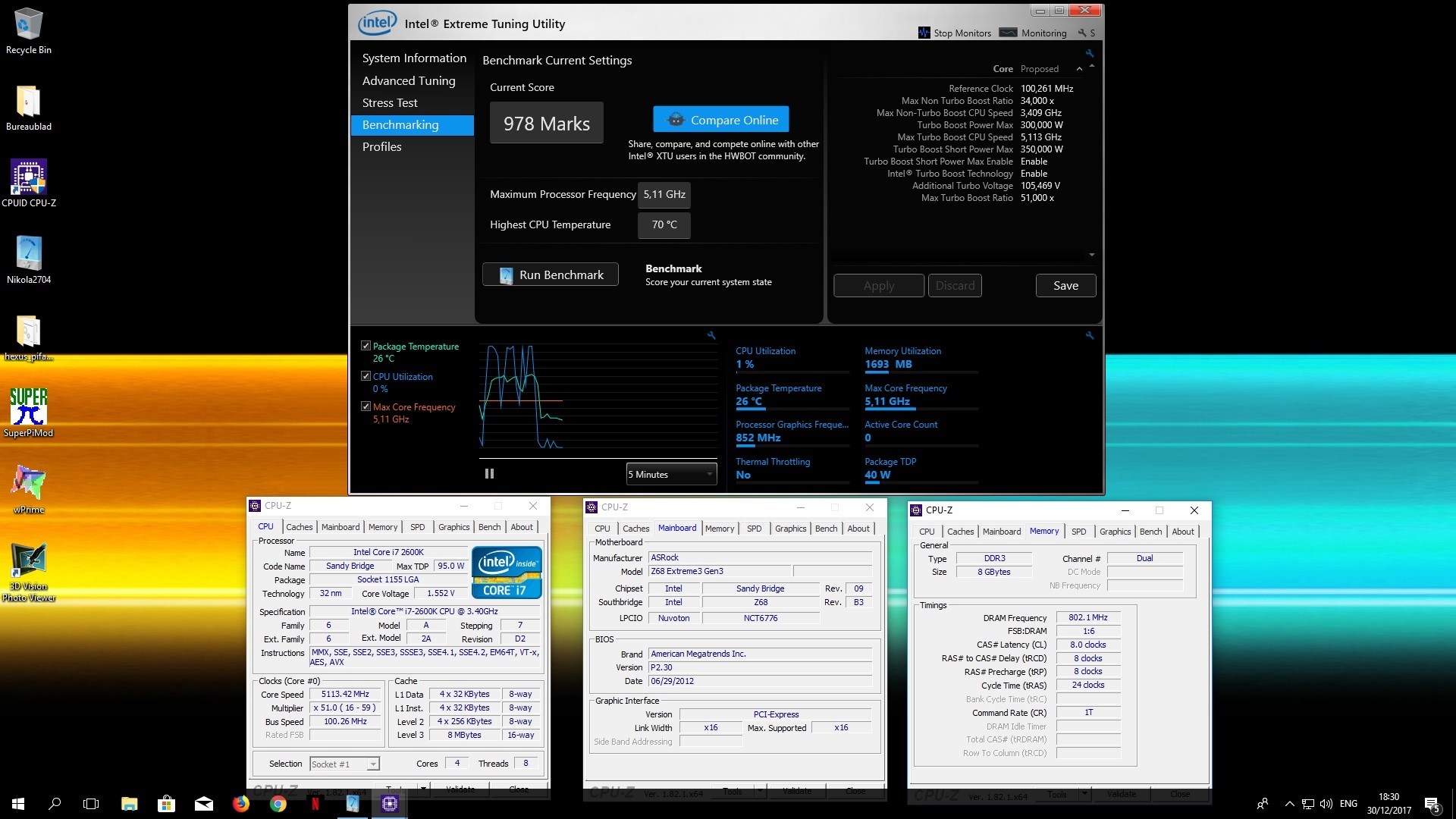Click the Core Speed value 5113.42 MHz

tap(345, 694)
